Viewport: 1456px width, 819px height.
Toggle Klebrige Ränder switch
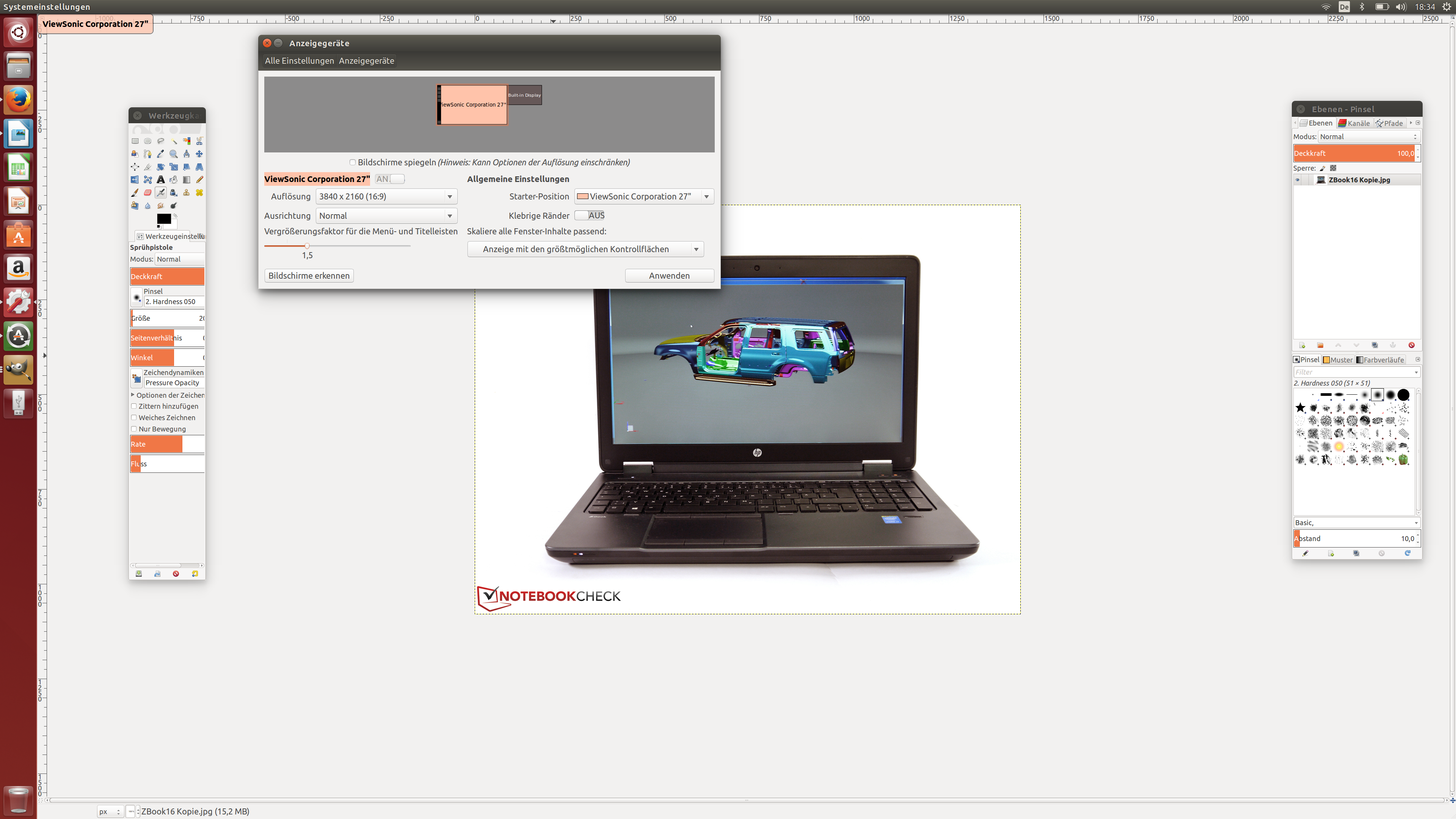[x=590, y=215]
